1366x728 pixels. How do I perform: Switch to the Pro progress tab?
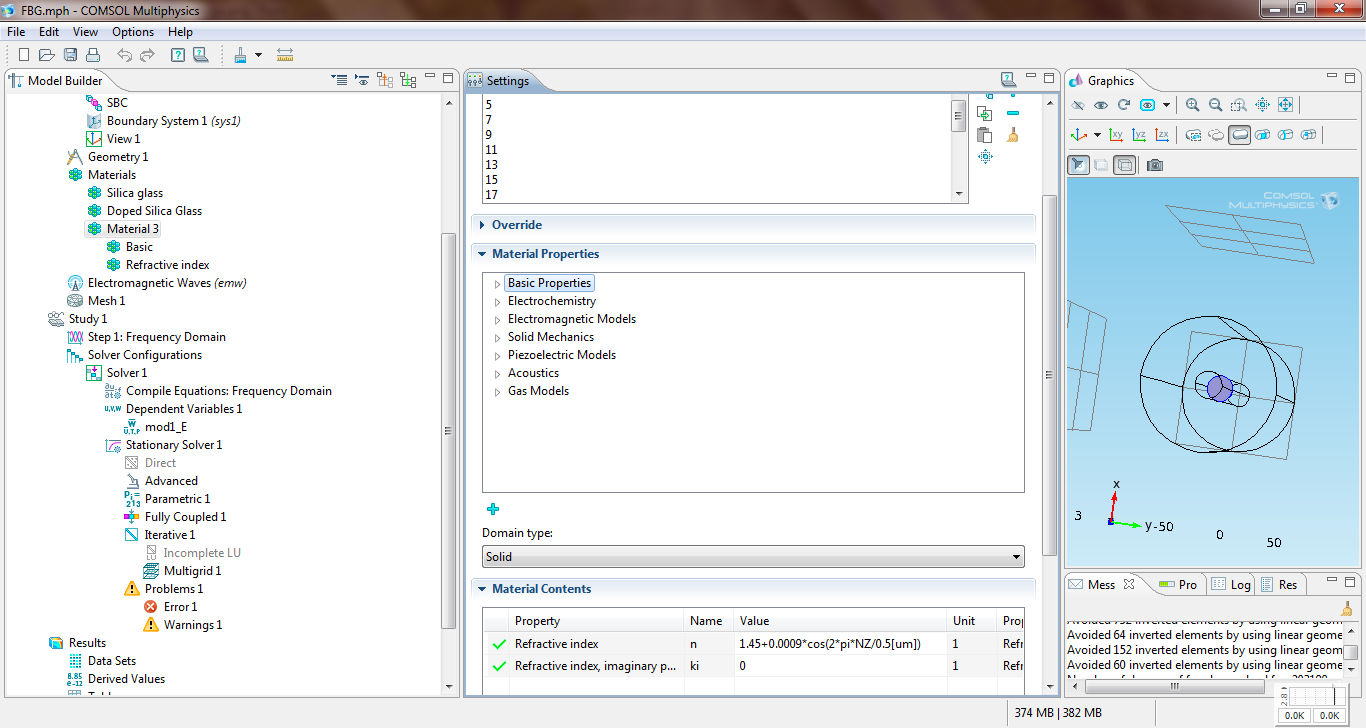pos(1177,584)
